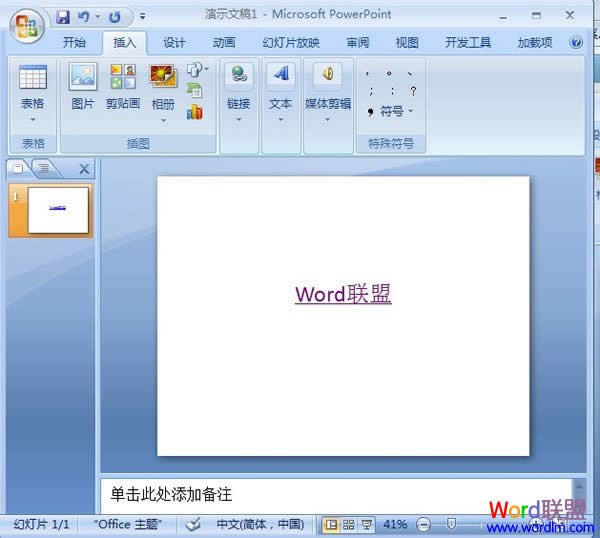Create a photo album with 相册 icon

point(163,76)
